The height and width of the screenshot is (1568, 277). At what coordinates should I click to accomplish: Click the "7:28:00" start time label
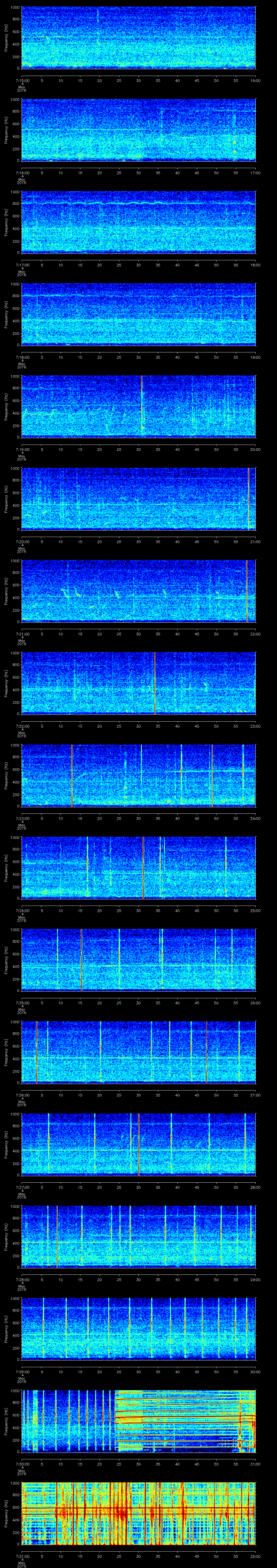(22, 1279)
